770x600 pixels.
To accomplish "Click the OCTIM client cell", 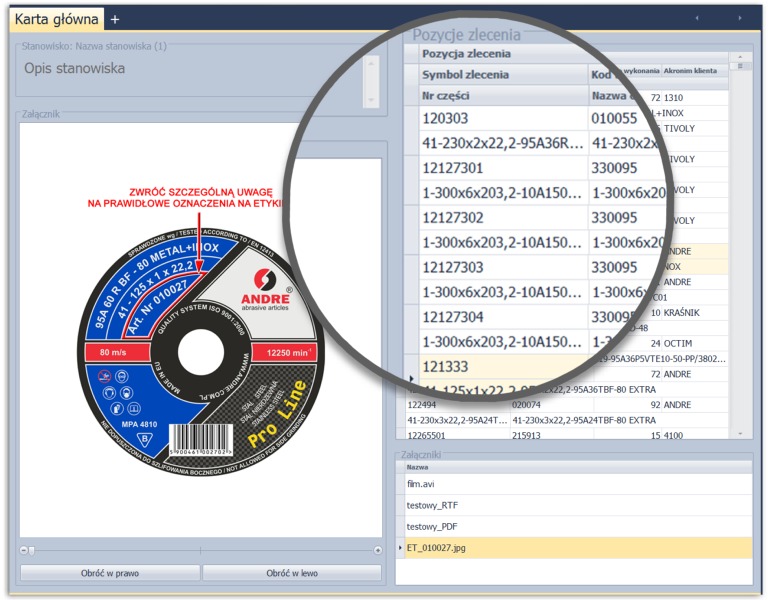I will pyautogui.click(x=694, y=343).
